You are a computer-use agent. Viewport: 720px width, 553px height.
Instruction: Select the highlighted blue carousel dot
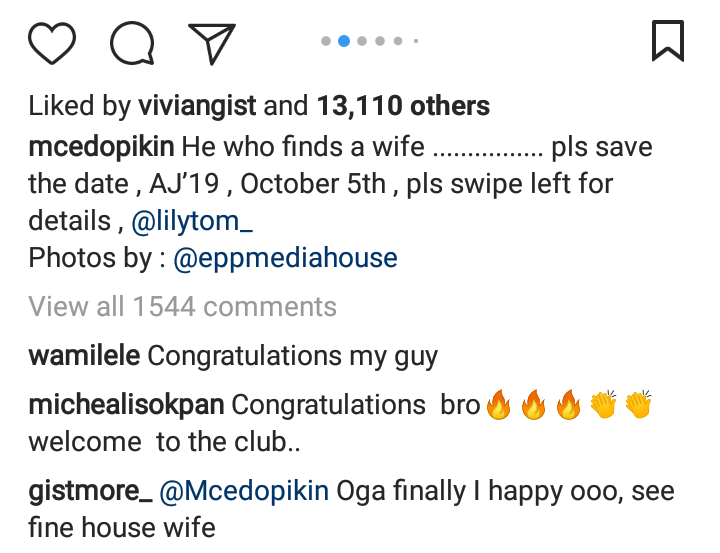pos(344,41)
